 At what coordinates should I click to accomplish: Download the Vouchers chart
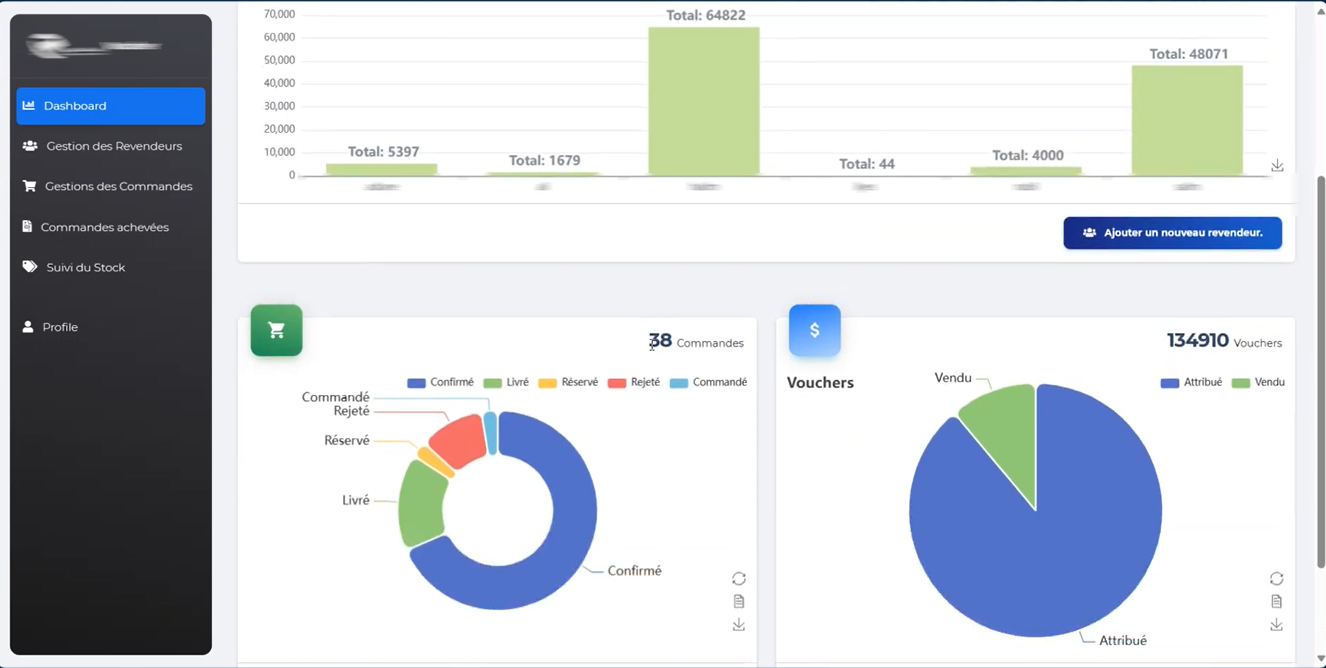1276,623
